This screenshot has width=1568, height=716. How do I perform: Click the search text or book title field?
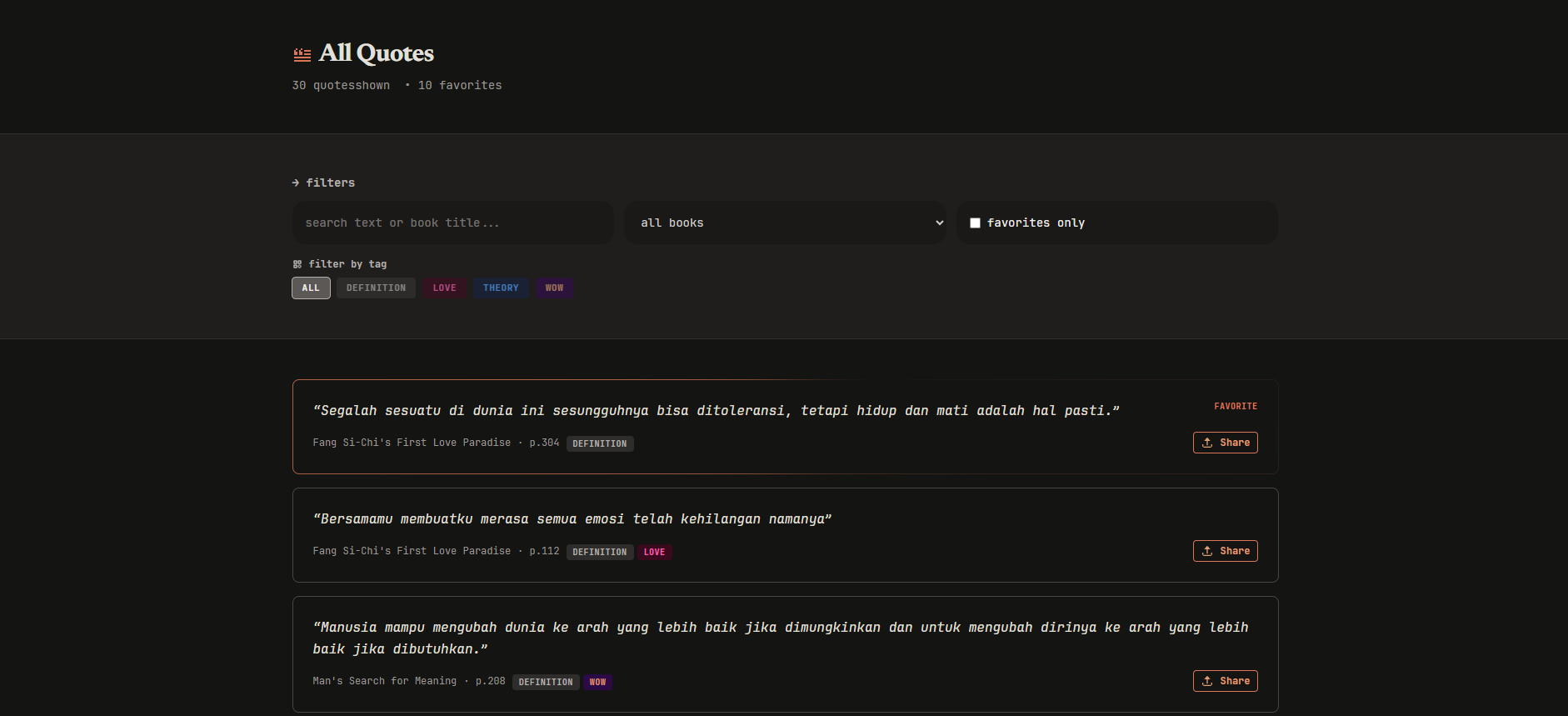click(453, 223)
